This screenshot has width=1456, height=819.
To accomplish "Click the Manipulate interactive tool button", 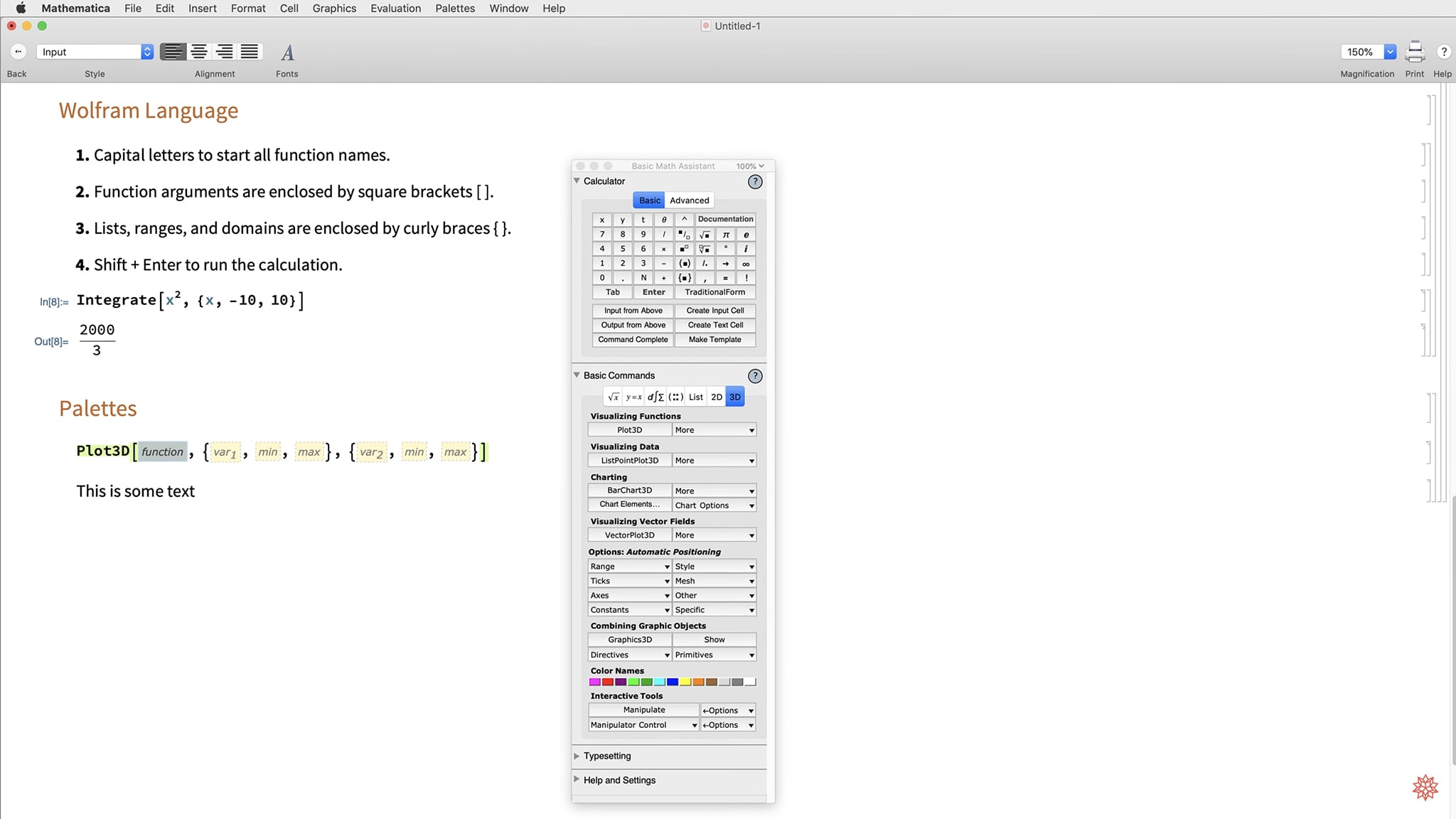I will click(x=644, y=710).
